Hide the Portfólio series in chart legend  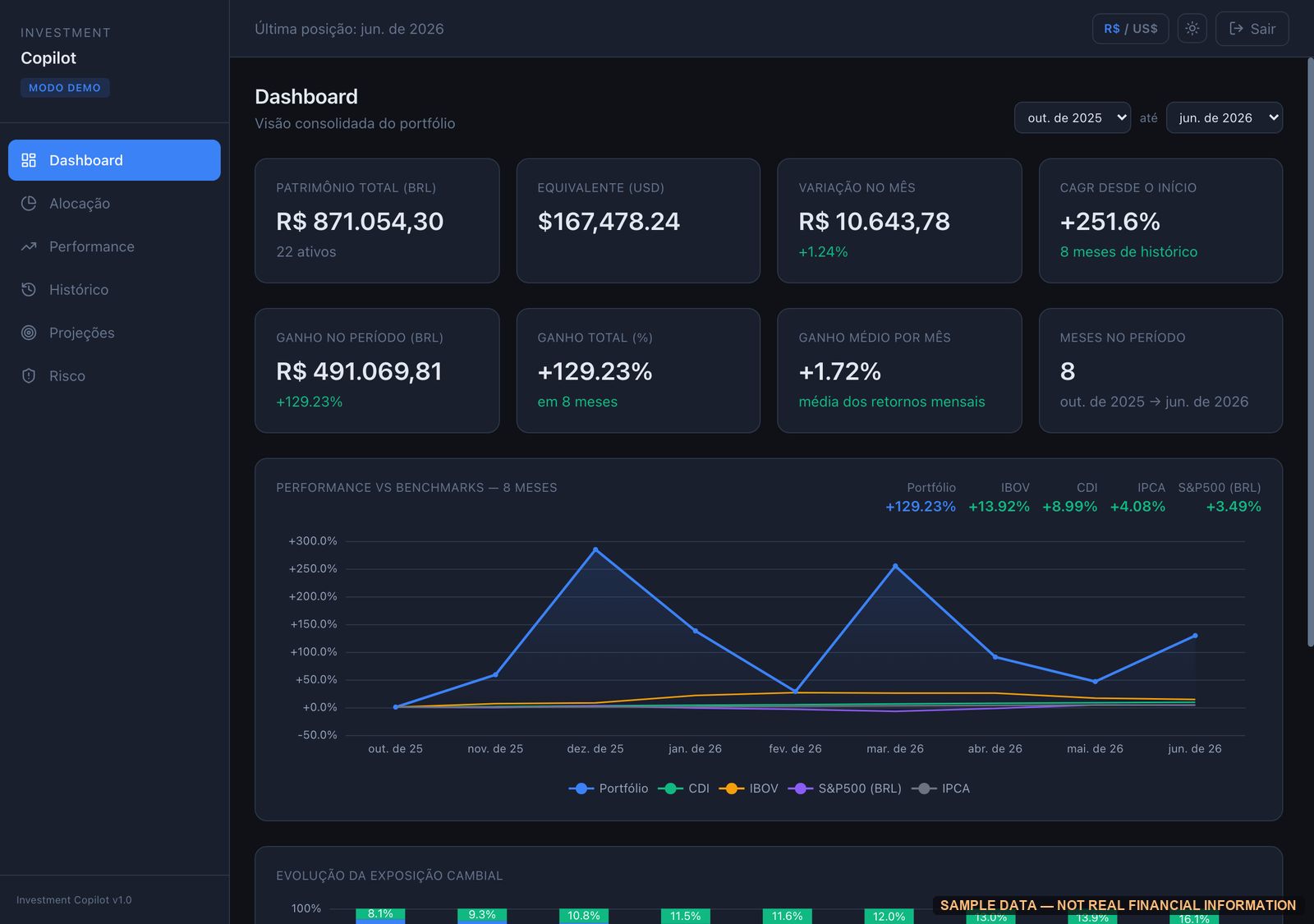coord(609,788)
